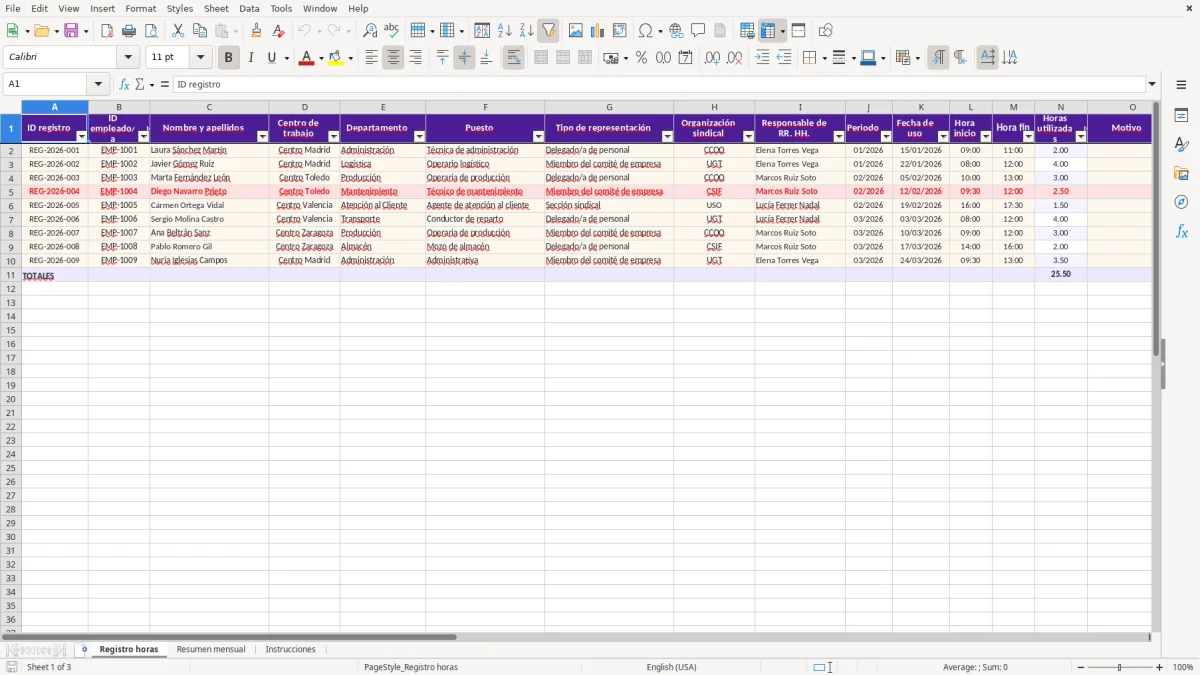
Task: Click zoom out minus button
Action: pyautogui.click(x=1080, y=667)
